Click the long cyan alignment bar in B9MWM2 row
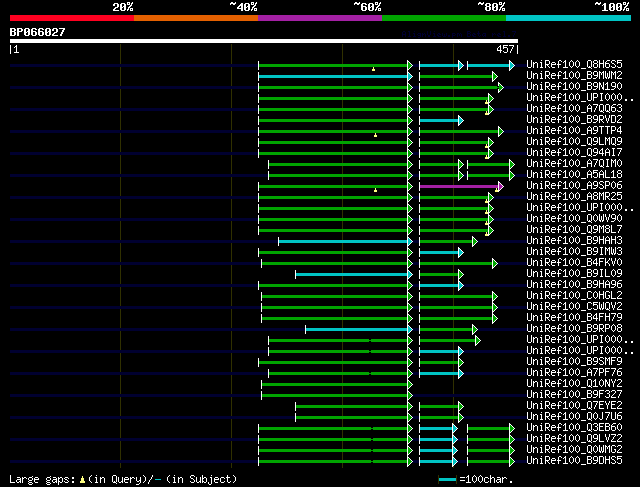 click(x=336, y=76)
